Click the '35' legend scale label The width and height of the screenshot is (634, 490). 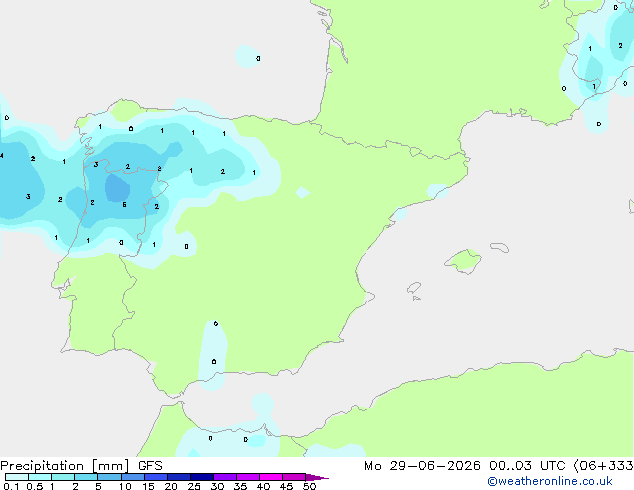pos(240,486)
